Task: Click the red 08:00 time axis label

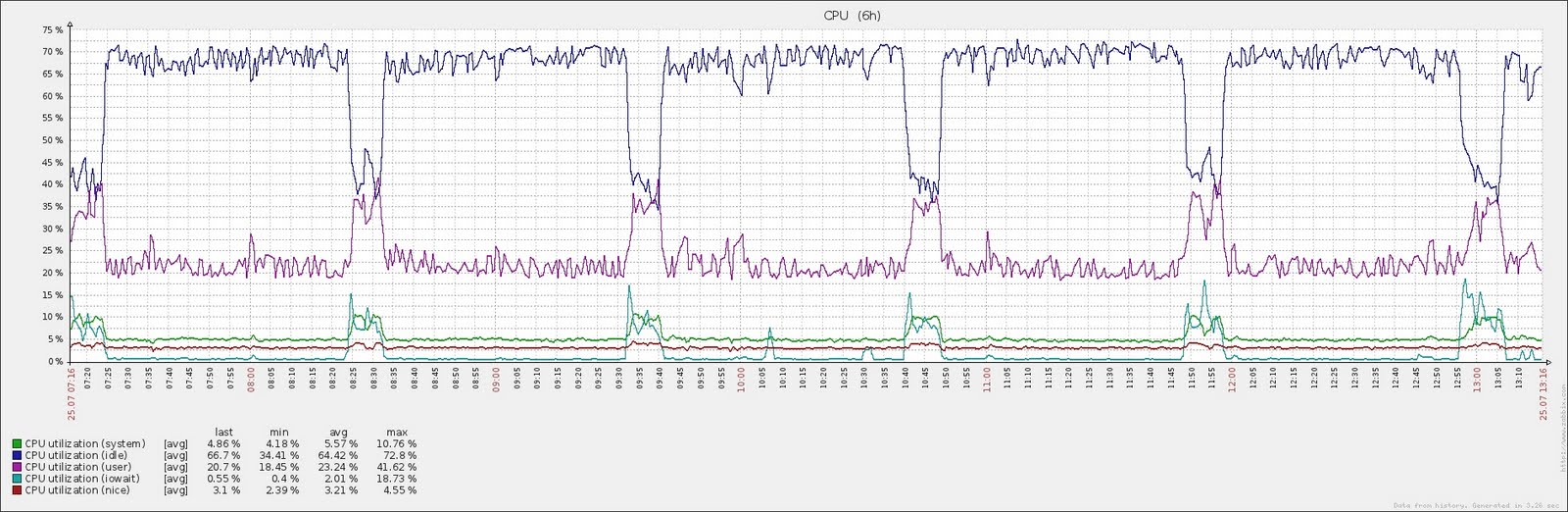Action: point(251,380)
